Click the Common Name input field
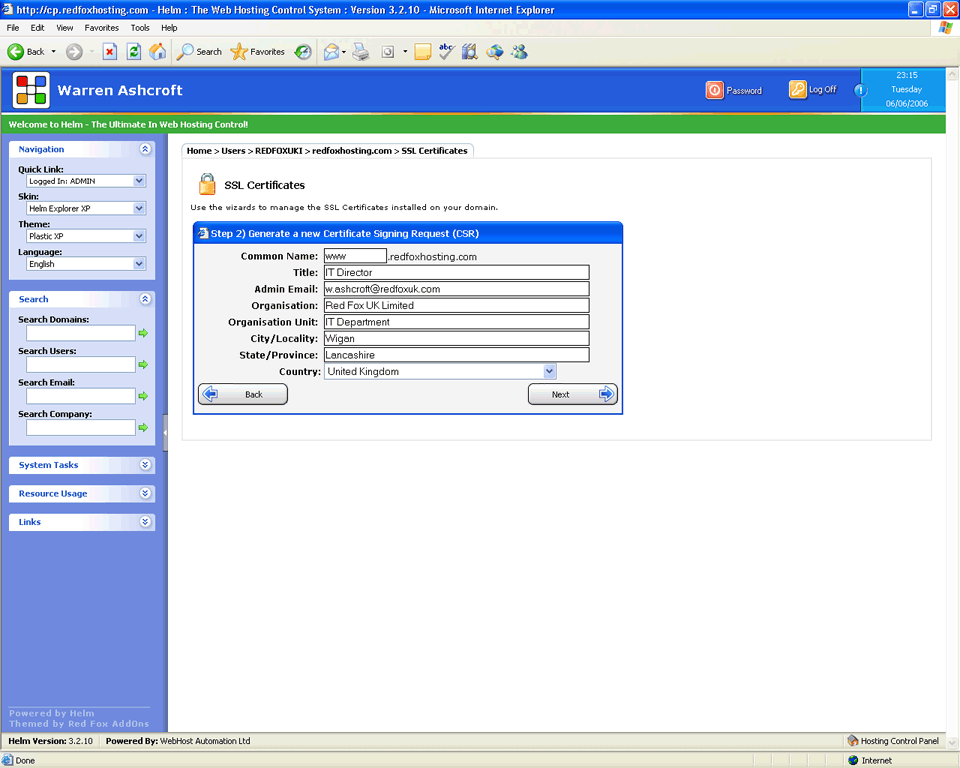The image size is (960, 768). [355, 256]
